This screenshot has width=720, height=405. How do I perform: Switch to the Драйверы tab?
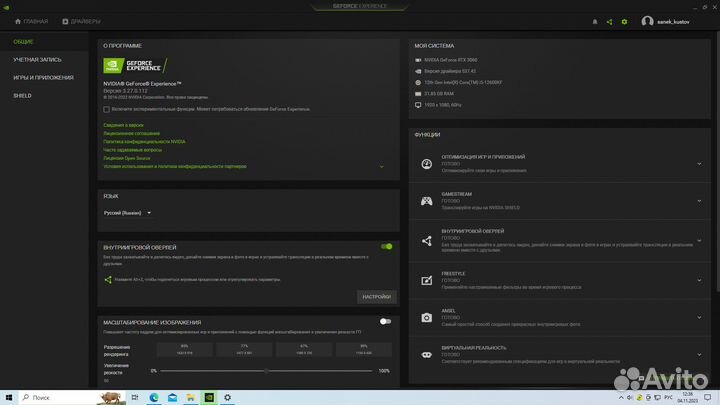point(81,22)
